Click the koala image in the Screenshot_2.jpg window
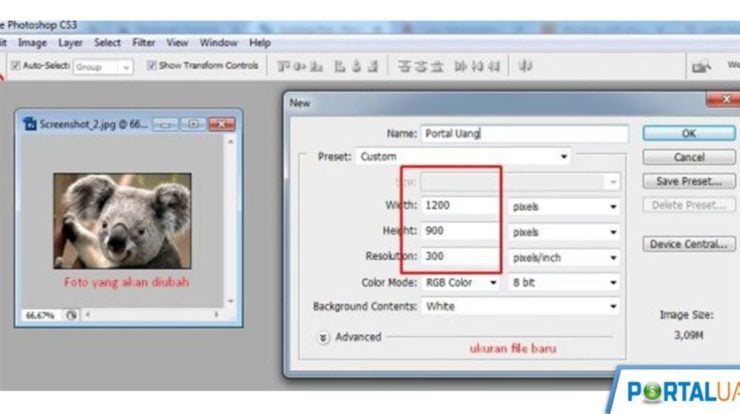Screen dimensions: 740x414 click(x=122, y=221)
